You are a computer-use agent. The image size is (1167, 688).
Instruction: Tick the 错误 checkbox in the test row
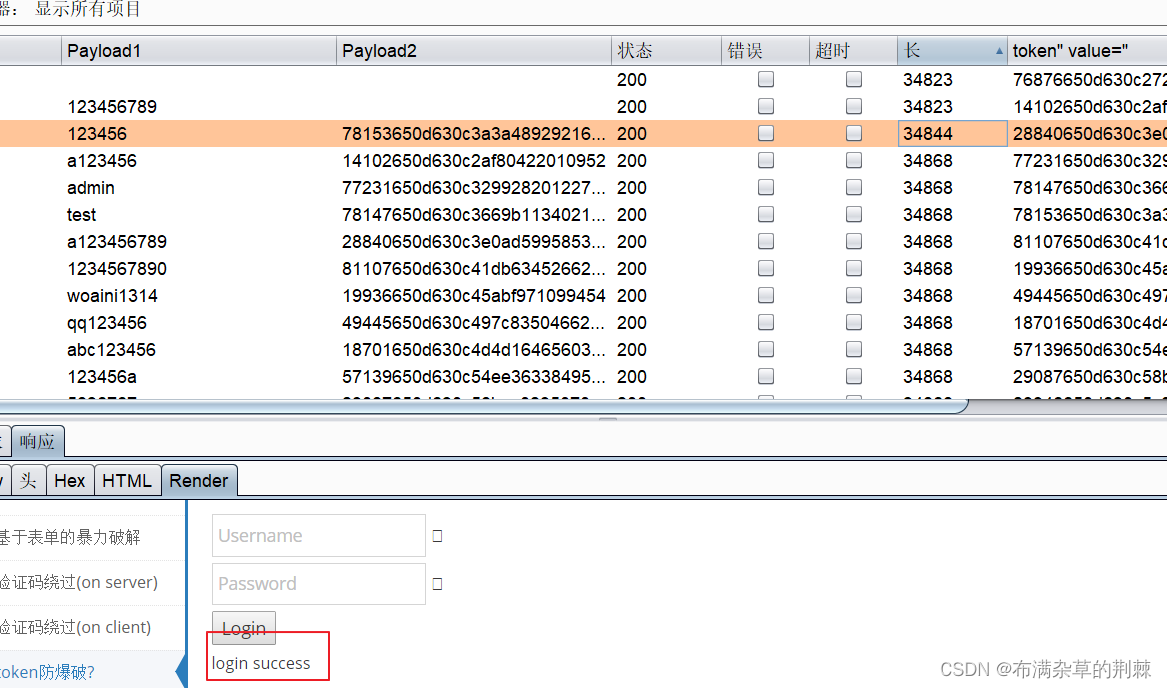[x=765, y=214]
